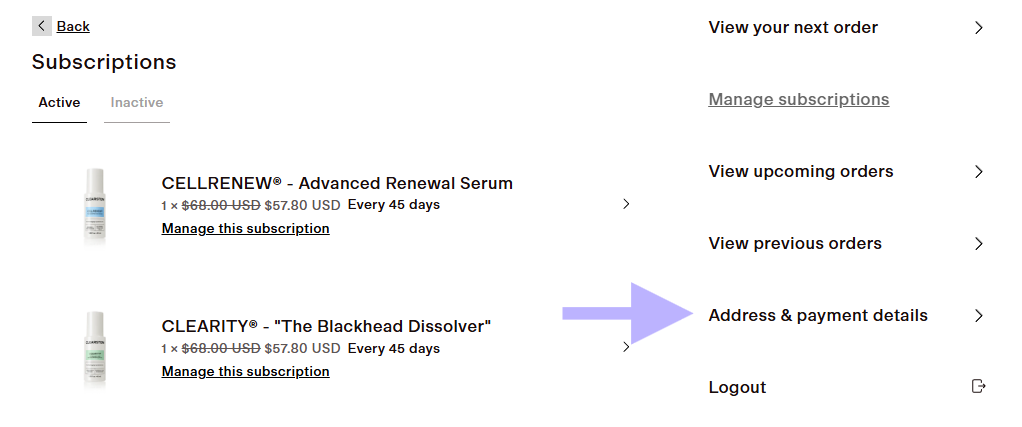The height and width of the screenshot is (427, 1022).
Task: Click the CELLRENEW serum product thumbnail
Action: point(95,206)
